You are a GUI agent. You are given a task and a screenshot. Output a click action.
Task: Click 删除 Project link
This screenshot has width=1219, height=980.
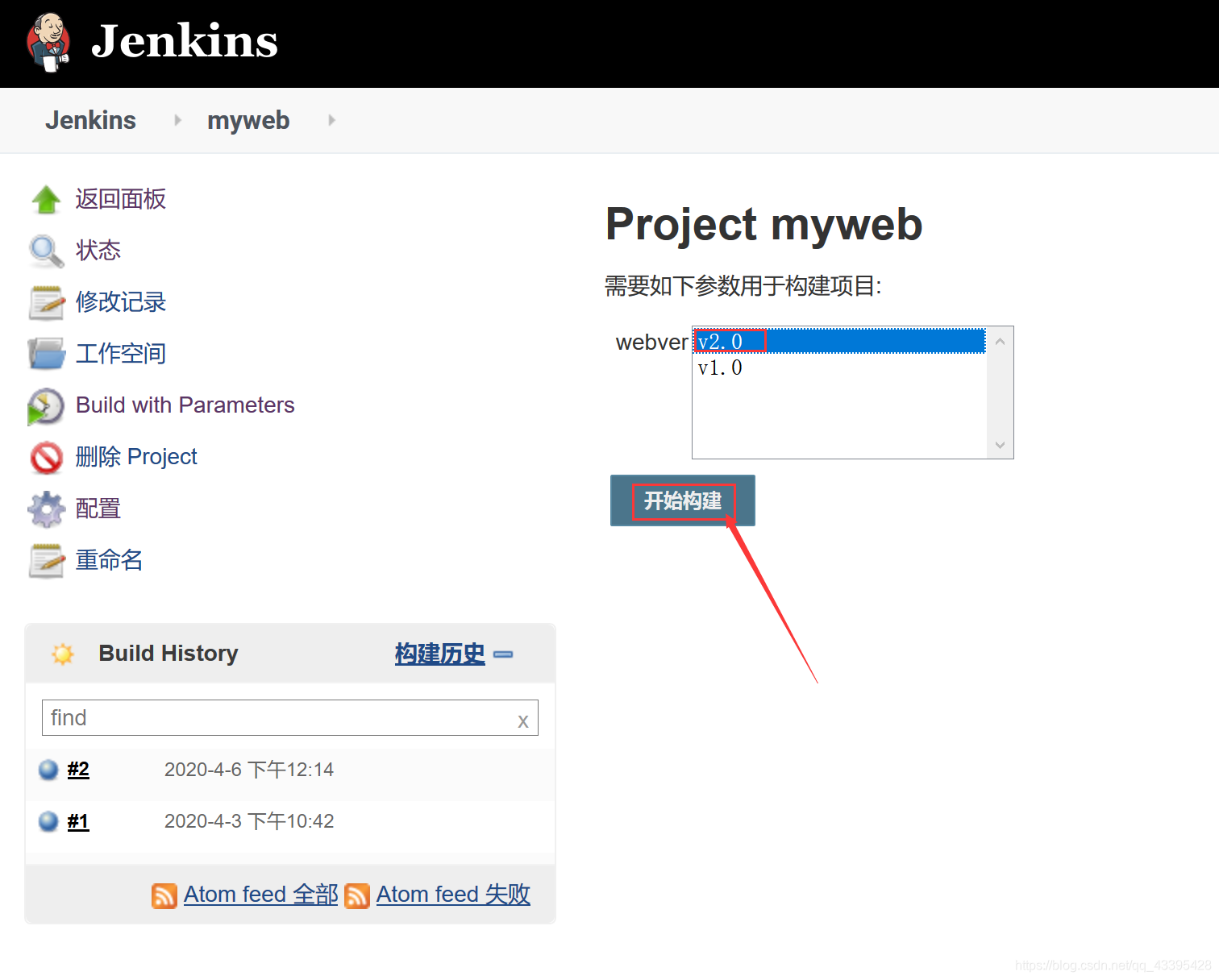(x=136, y=457)
